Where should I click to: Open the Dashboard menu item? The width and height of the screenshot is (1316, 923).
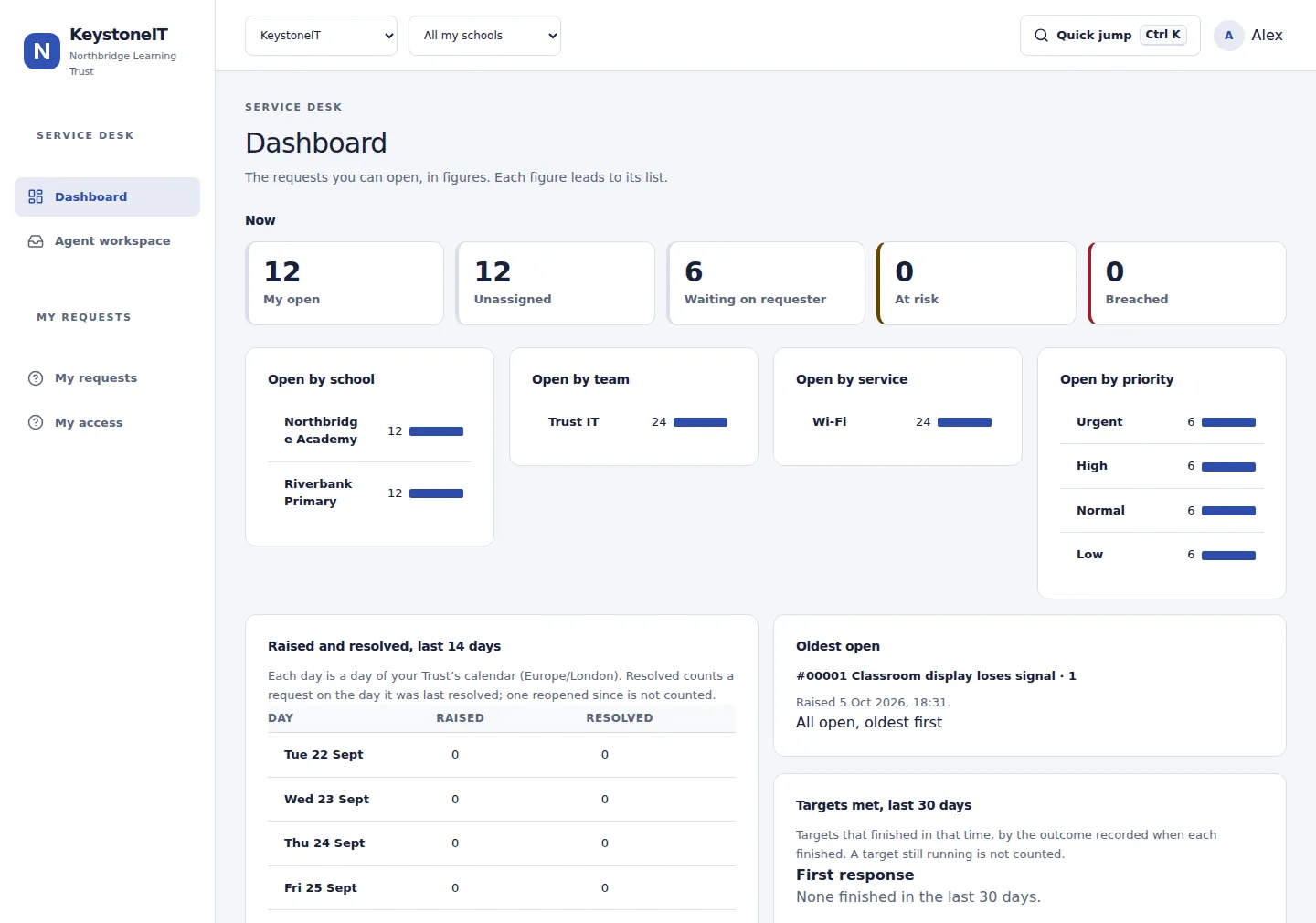point(107,196)
